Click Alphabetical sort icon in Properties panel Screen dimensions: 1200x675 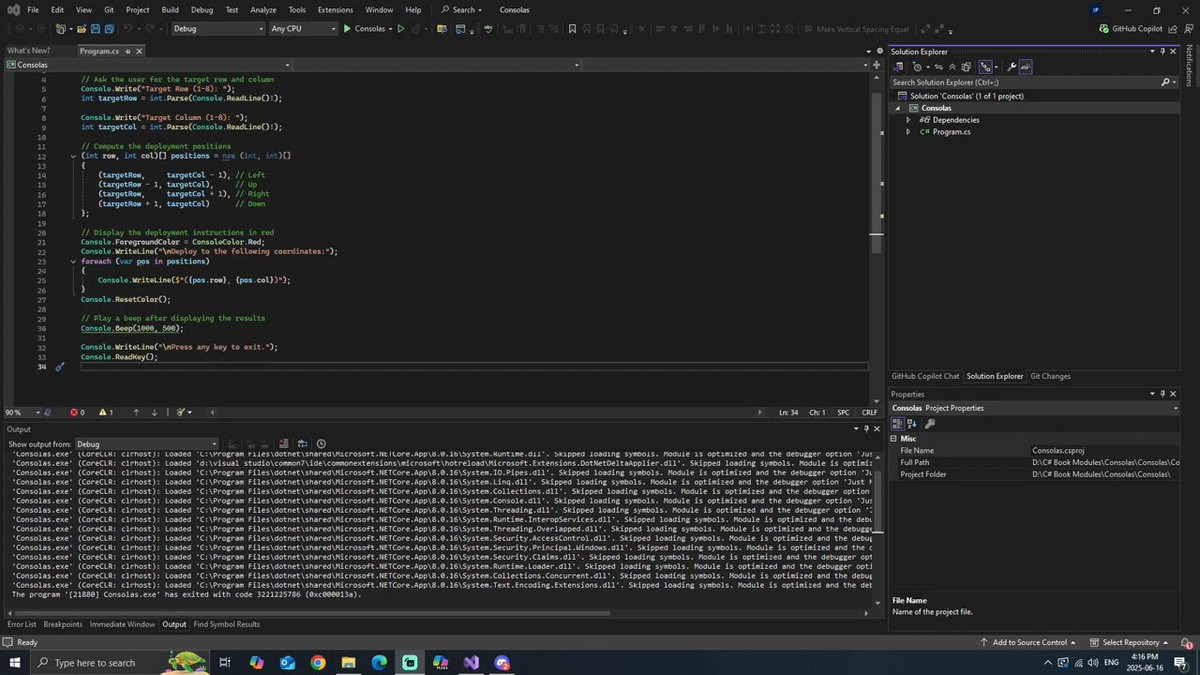tap(912, 424)
